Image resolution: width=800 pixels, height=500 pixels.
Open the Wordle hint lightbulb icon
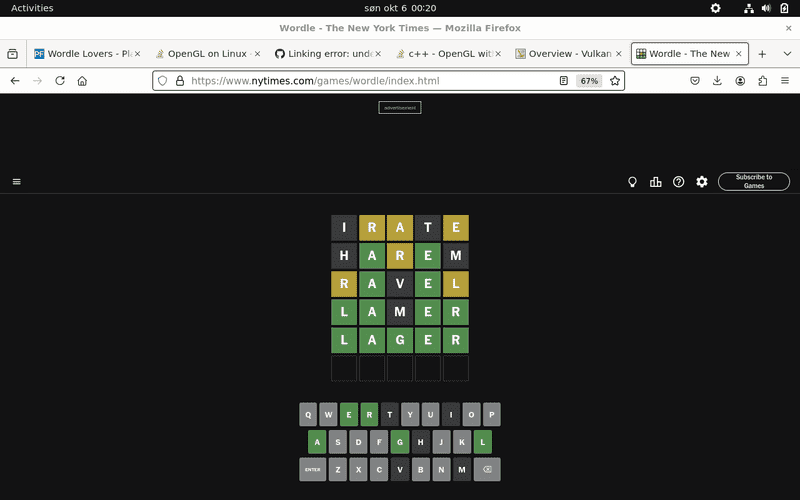click(632, 182)
